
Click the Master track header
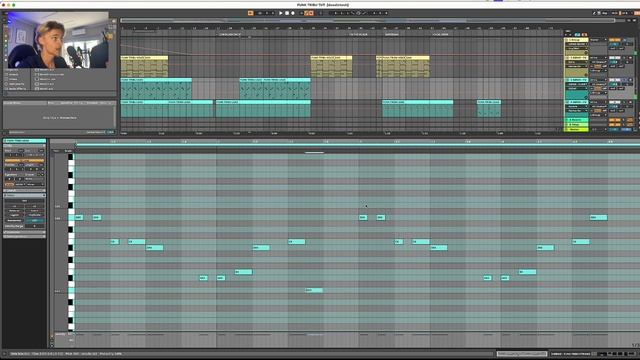(x=576, y=129)
